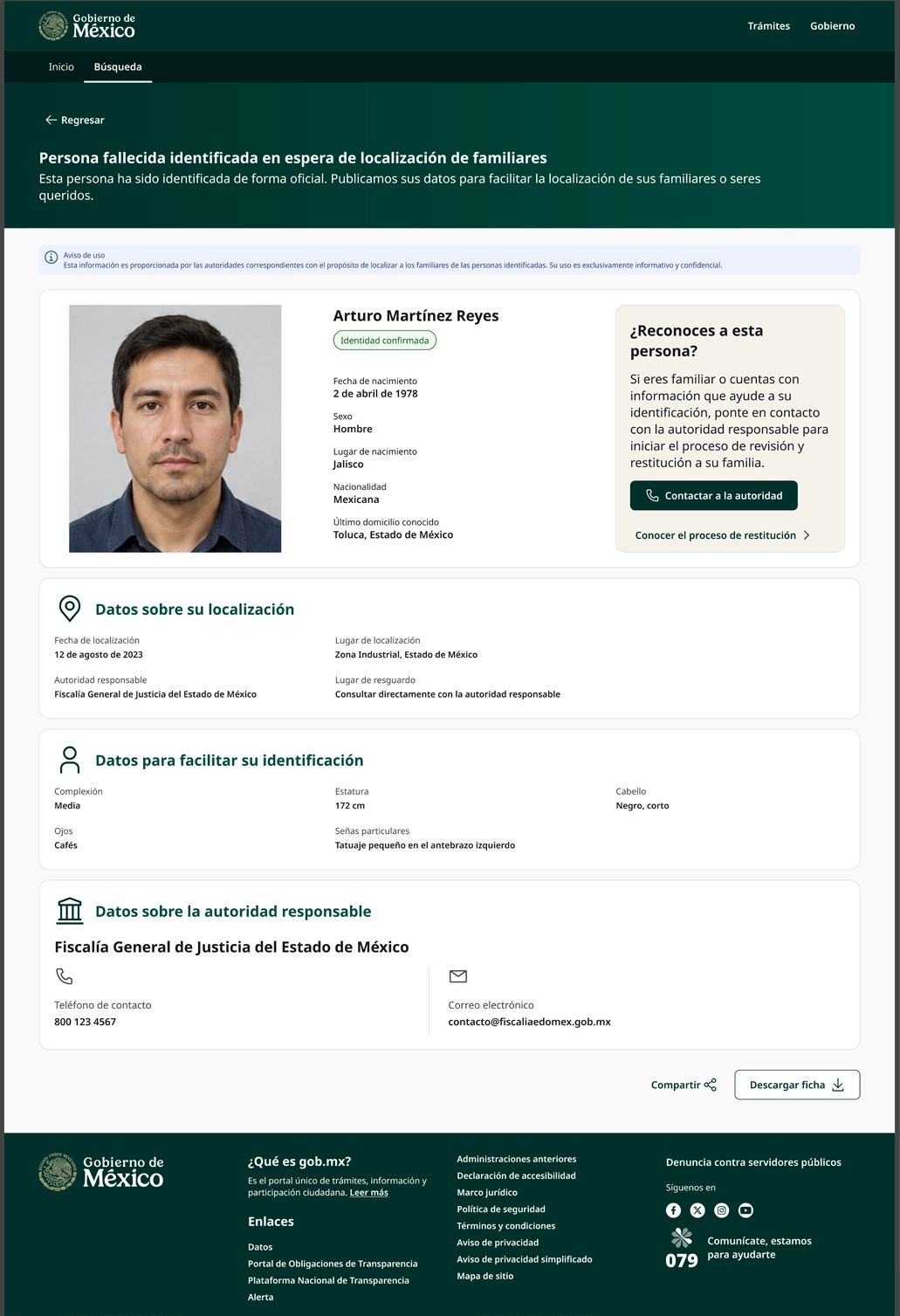Click the Negro, corto hair value
The image size is (900, 1316).
(642, 805)
